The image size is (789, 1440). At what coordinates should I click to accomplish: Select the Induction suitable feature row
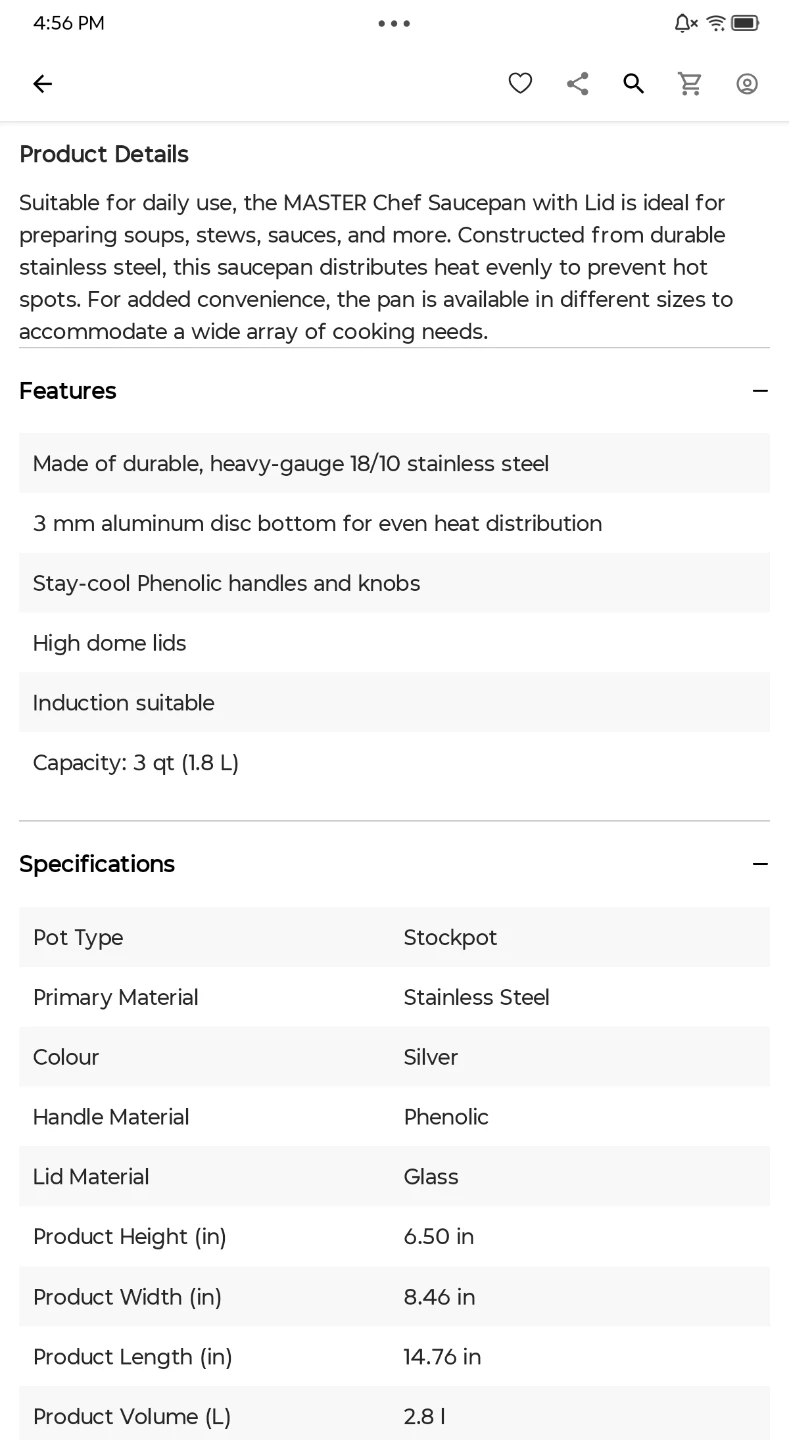click(394, 703)
